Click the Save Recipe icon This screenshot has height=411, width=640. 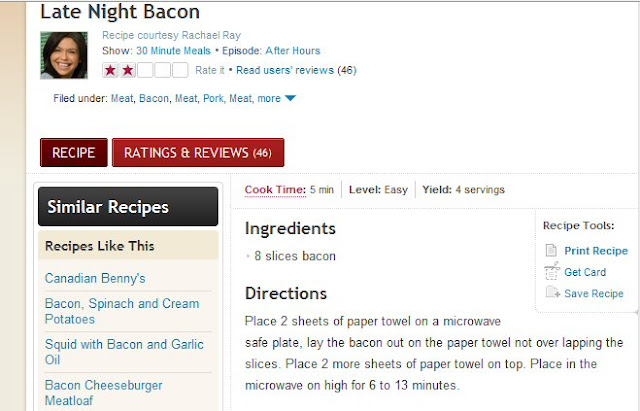pyautogui.click(x=552, y=293)
